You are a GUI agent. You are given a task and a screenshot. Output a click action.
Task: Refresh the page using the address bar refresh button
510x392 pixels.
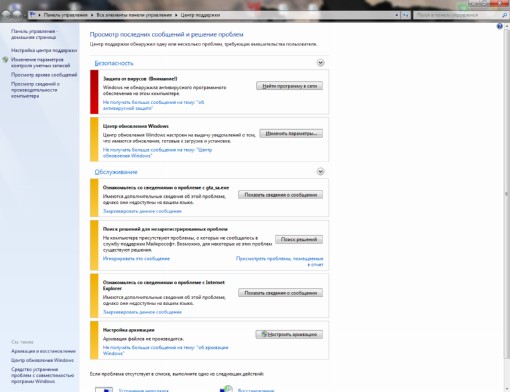pyautogui.click(x=406, y=15)
